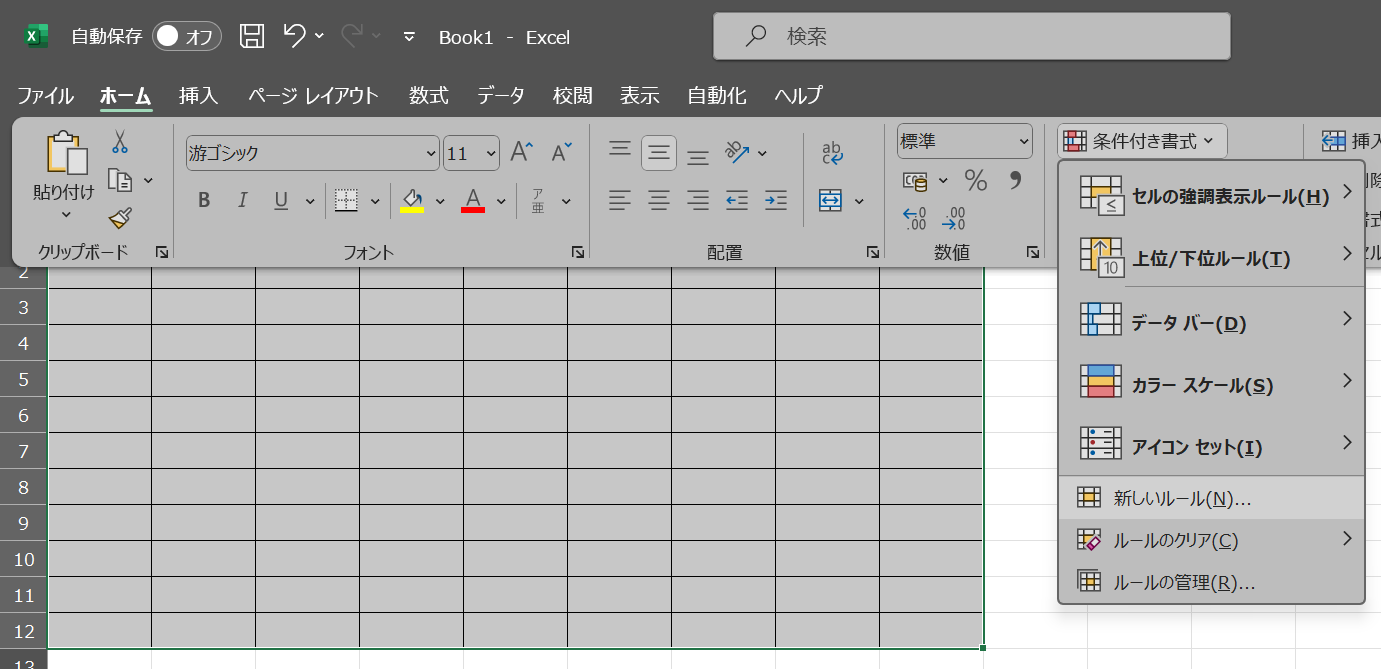
Task: Open the font name 游ゴシック dropdown
Action: pos(432,153)
